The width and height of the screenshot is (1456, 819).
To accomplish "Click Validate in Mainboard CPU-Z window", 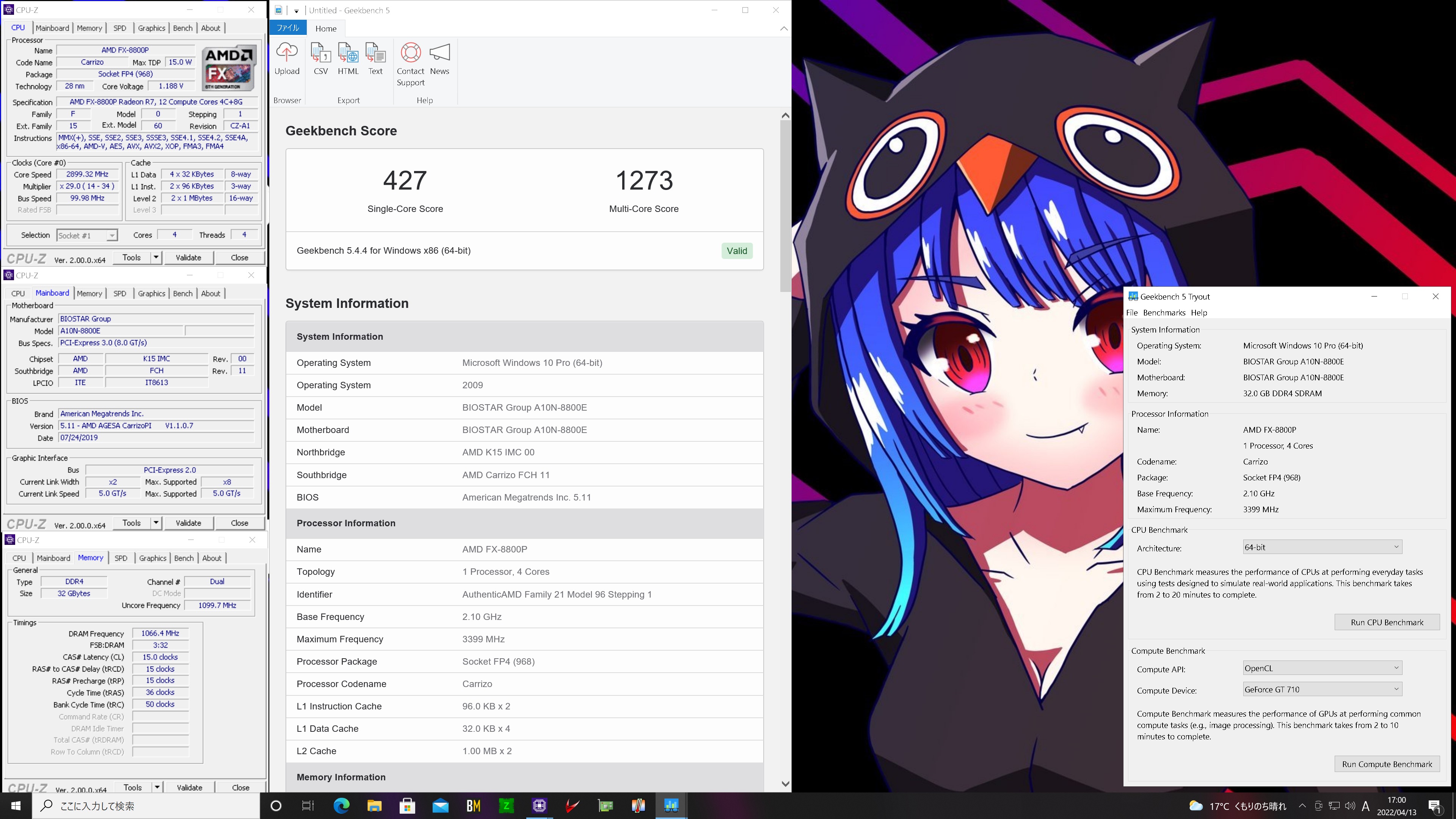I will 188,523.
